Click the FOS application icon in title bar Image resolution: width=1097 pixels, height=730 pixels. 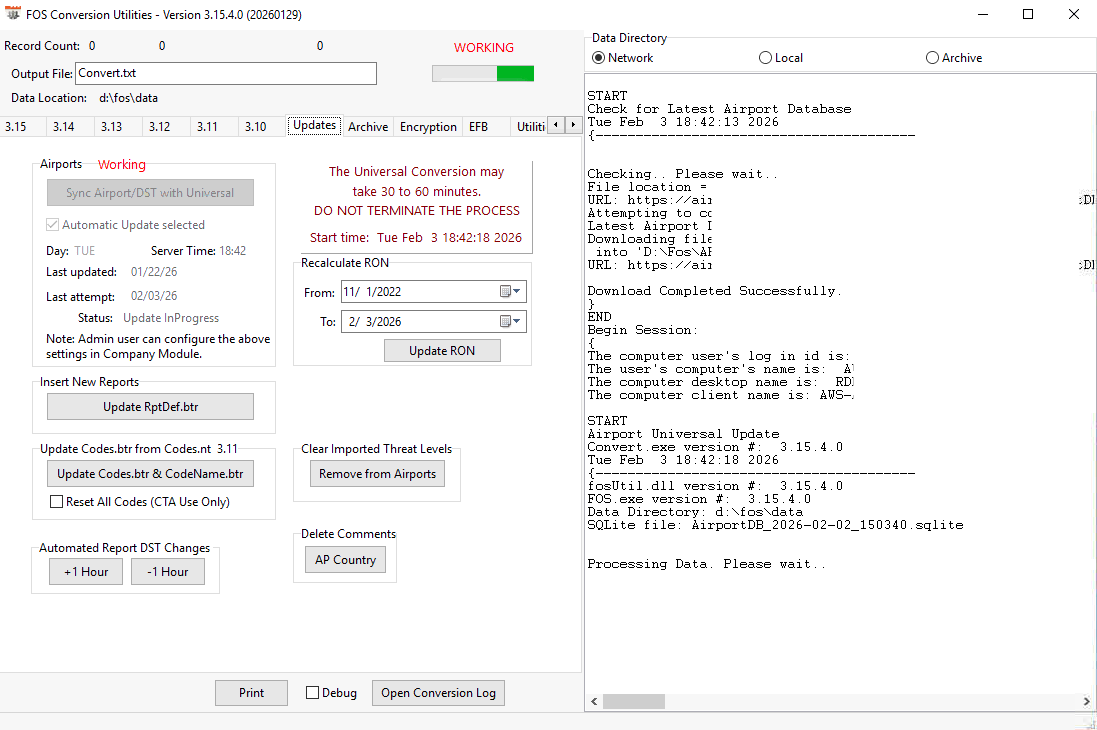13,15
